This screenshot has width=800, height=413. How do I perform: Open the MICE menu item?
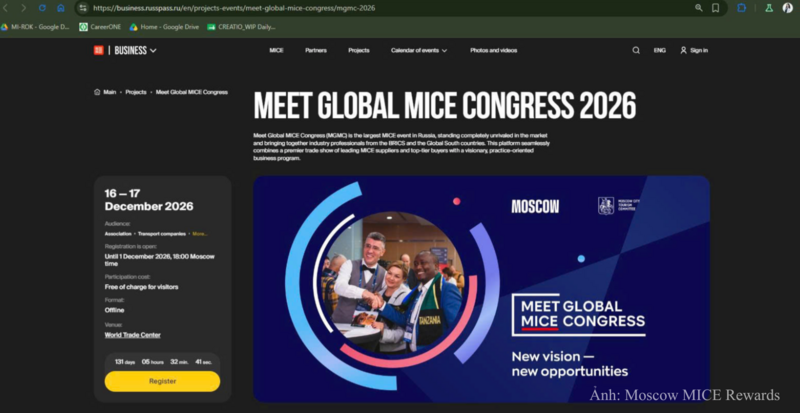point(276,51)
